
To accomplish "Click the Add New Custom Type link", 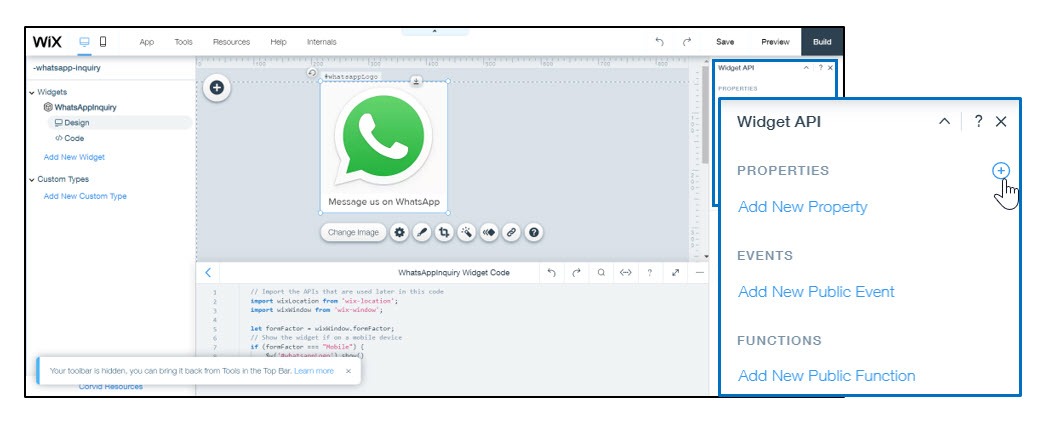I will (85, 196).
